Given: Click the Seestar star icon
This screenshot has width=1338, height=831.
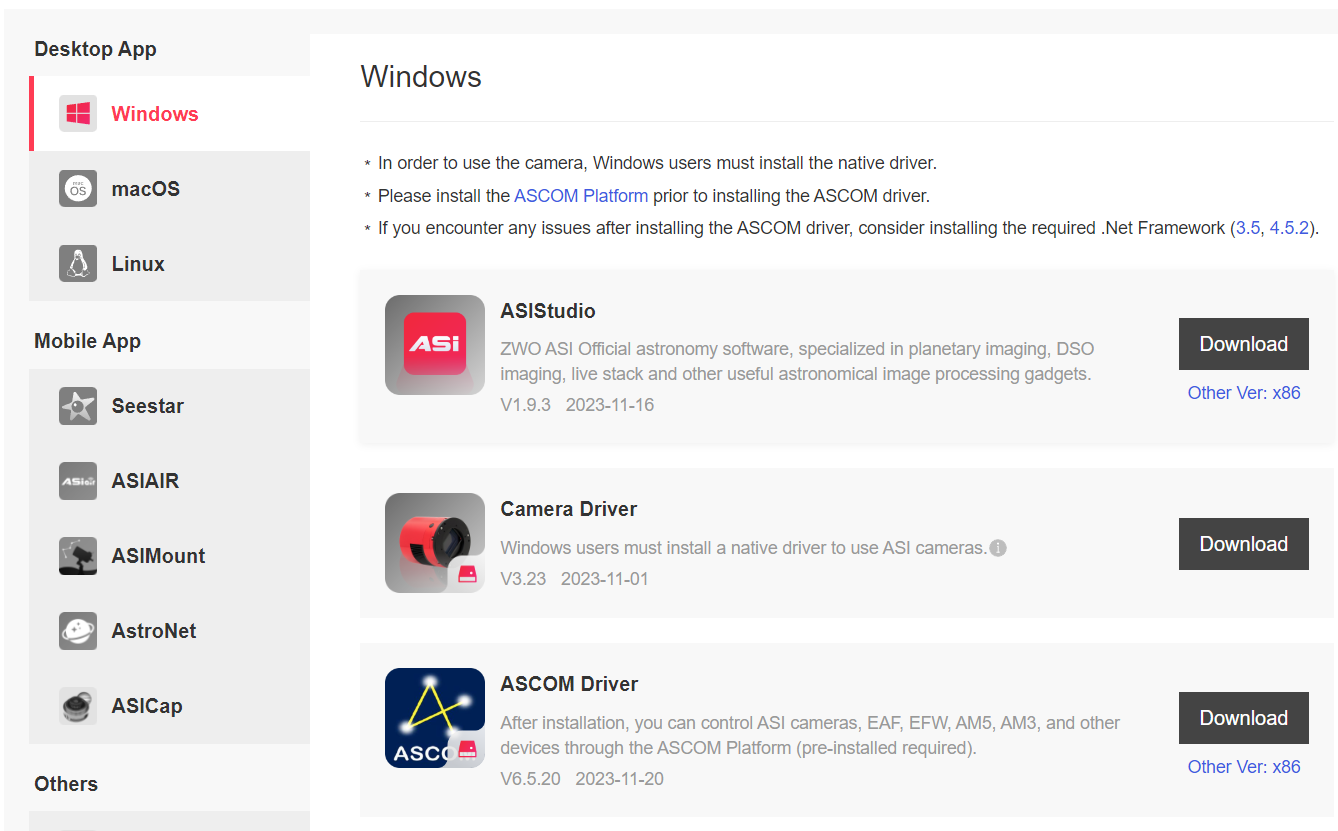Looking at the screenshot, I should click(x=78, y=406).
